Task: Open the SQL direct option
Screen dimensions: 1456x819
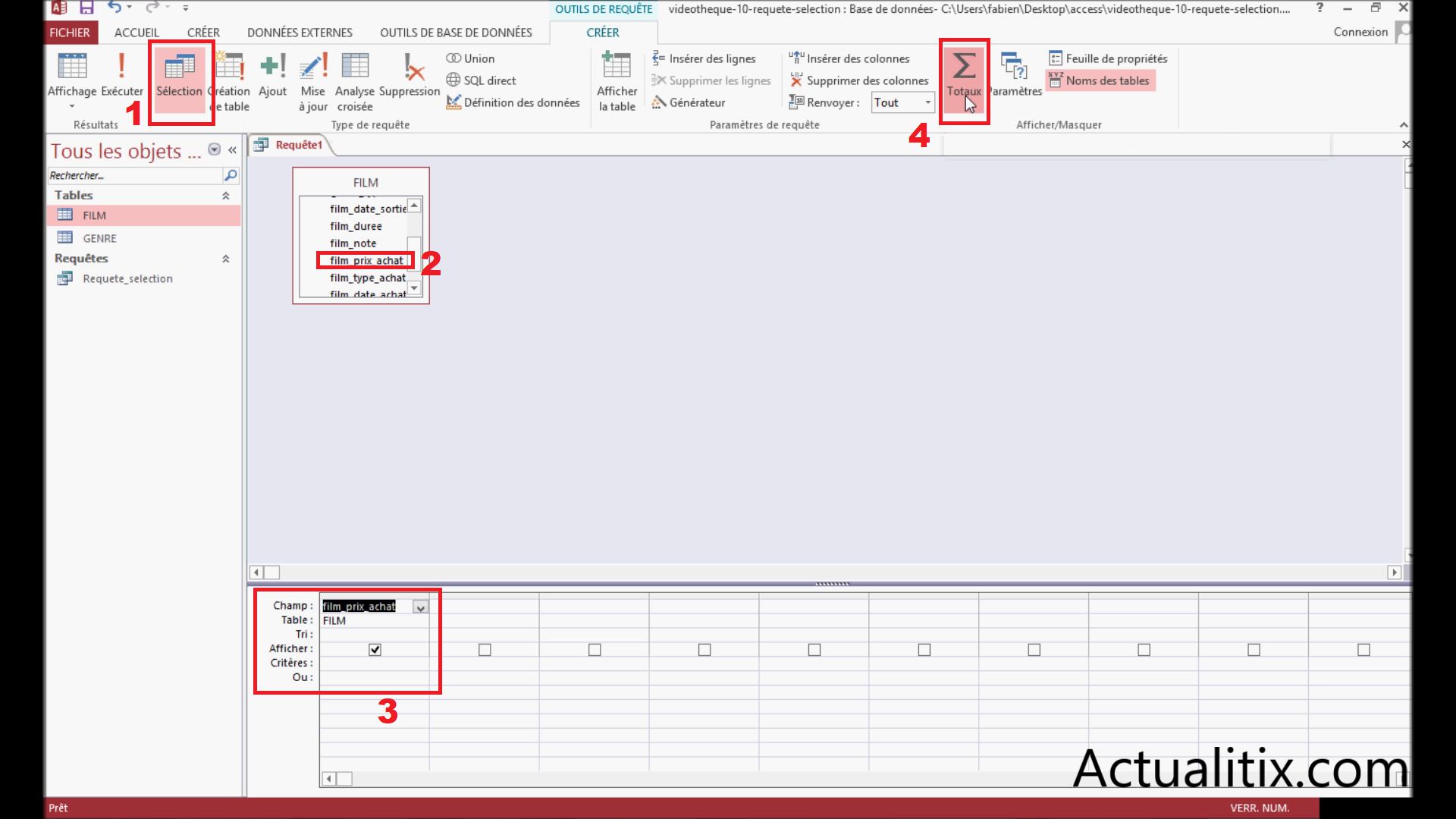Action: [x=481, y=80]
